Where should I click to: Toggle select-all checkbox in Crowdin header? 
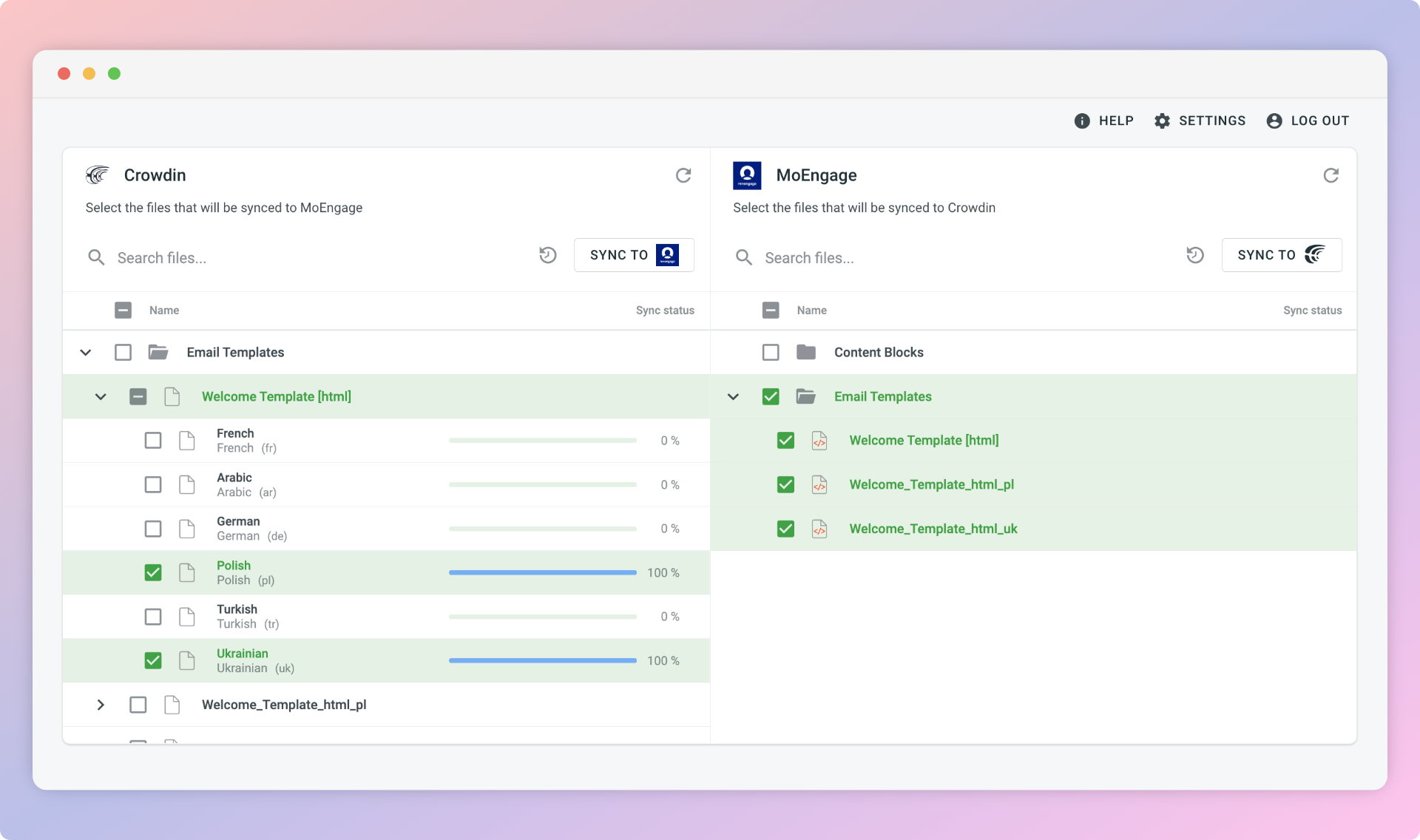[124, 310]
